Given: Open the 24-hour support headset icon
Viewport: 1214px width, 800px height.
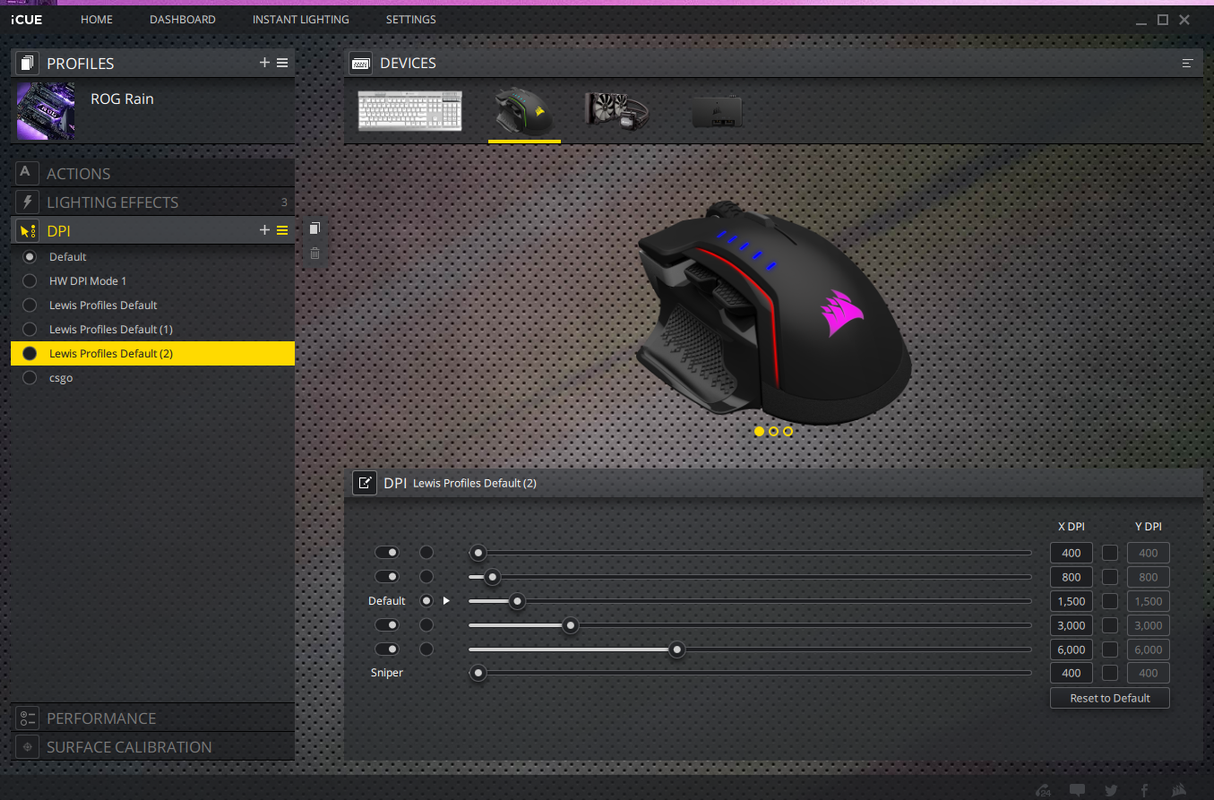Looking at the screenshot, I should (x=1043, y=789).
